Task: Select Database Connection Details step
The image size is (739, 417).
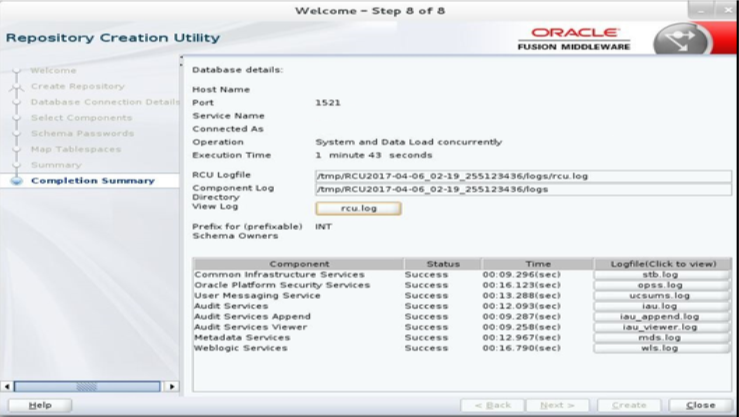Action: (105, 102)
